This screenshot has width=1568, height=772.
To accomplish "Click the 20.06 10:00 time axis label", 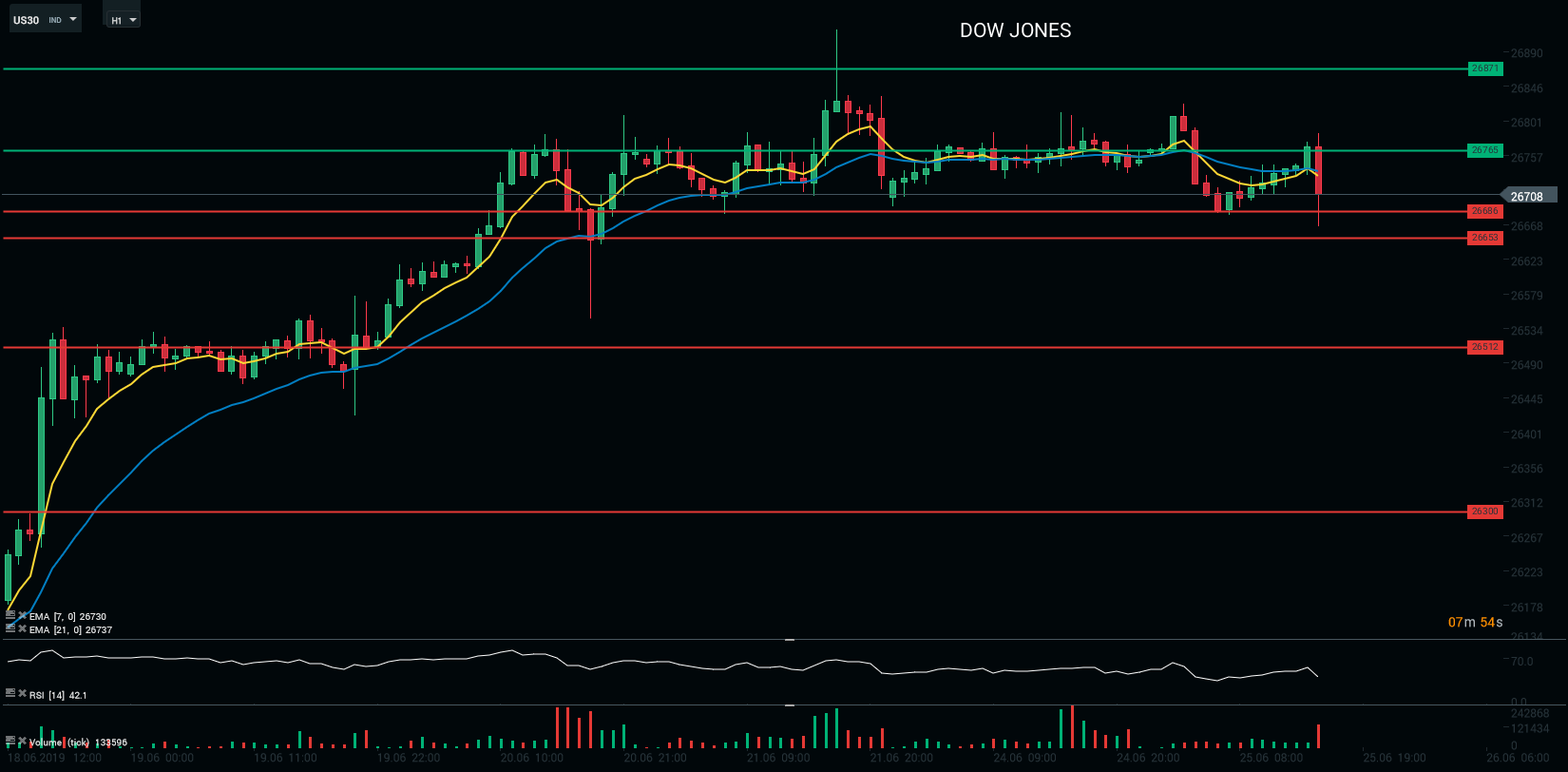I will (532, 758).
